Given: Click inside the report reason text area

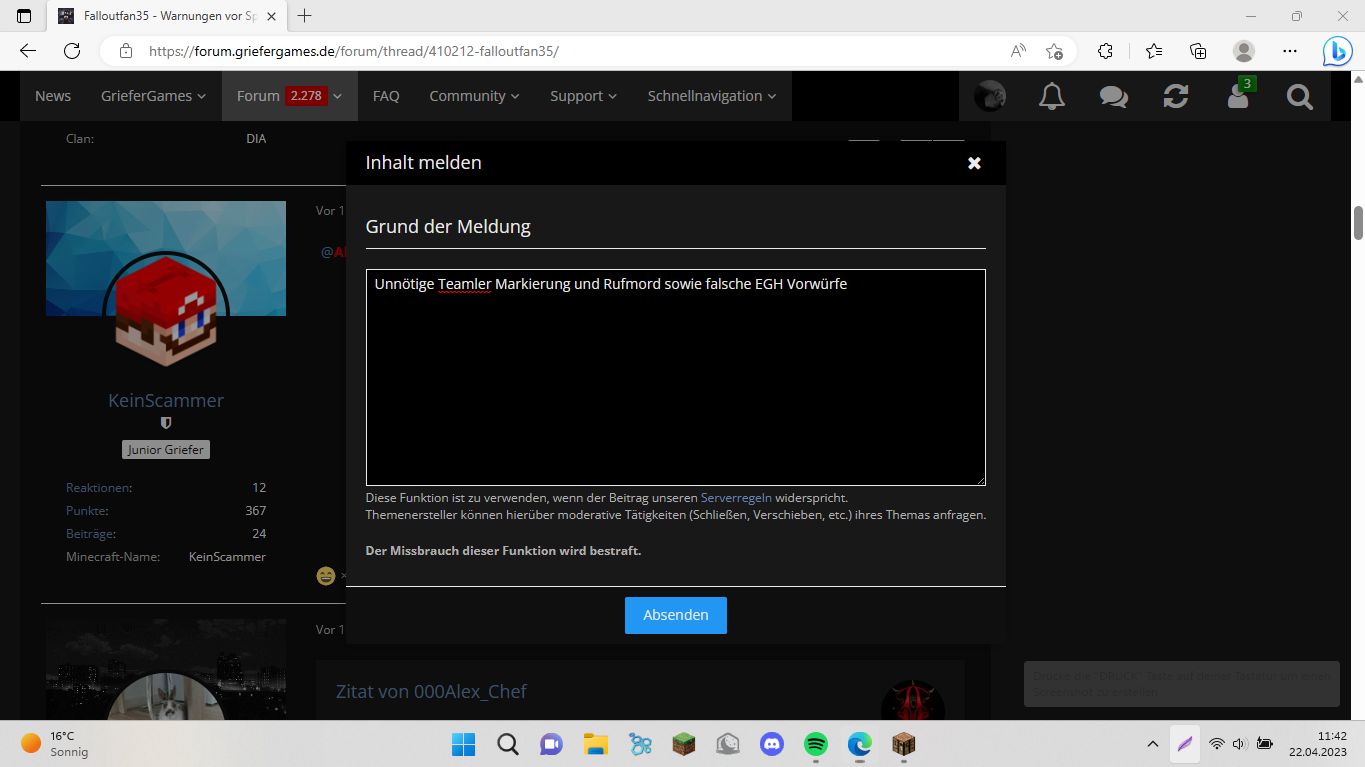Looking at the screenshot, I should 676,378.
